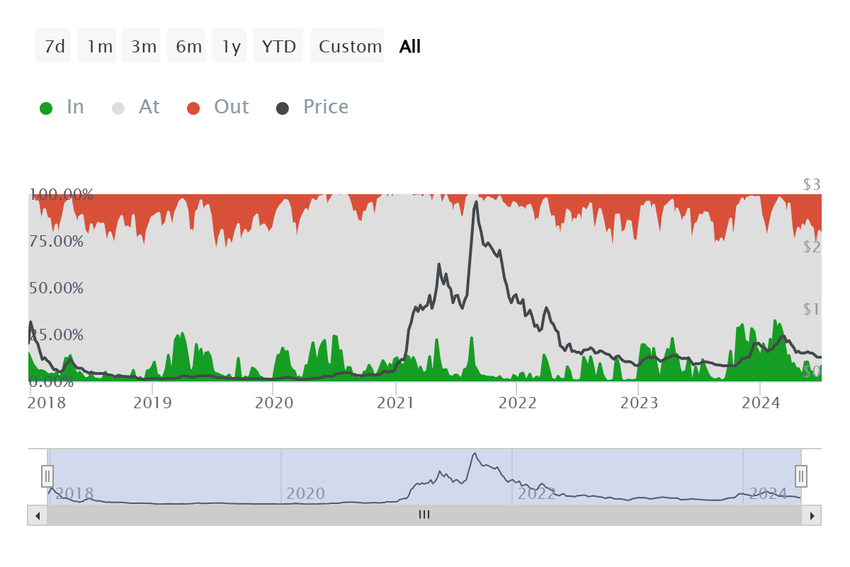Click the 50.00% y-axis label
850x567 pixels.
pyautogui.click(x=56, y=288)
